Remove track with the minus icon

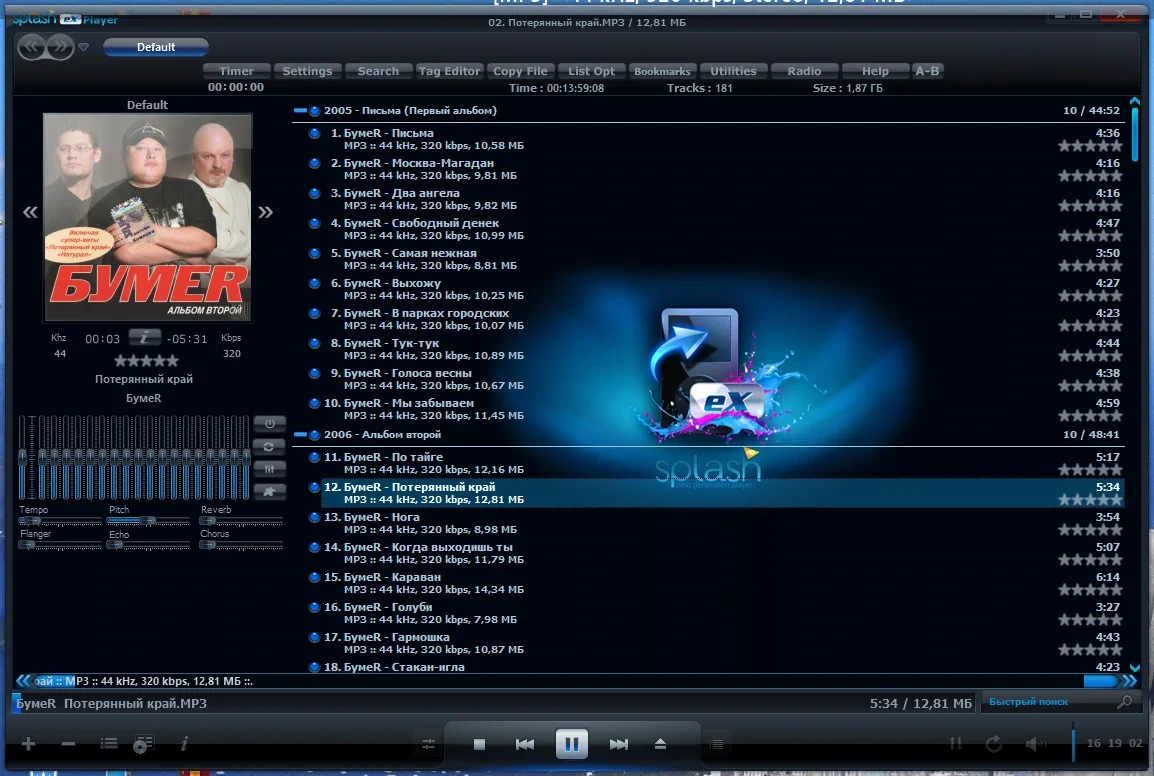(x=68, y=744)
